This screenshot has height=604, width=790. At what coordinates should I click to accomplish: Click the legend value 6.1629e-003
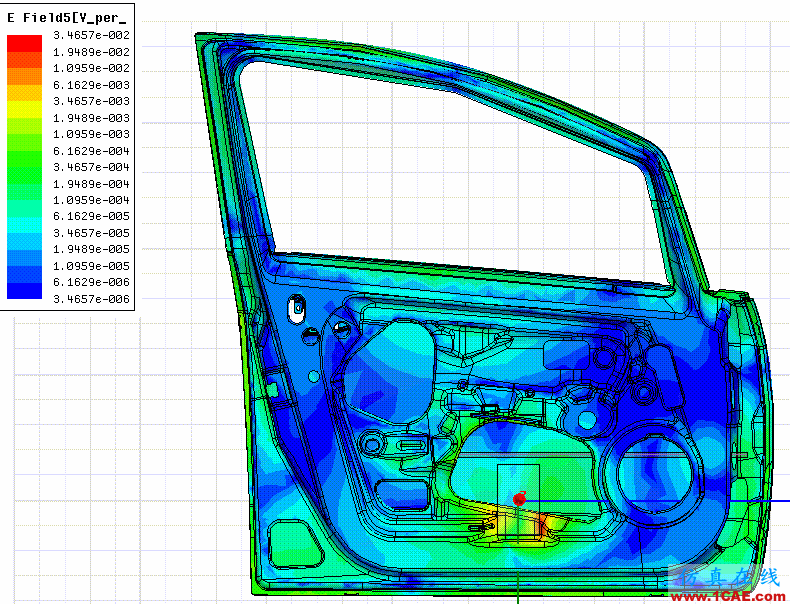tap(91, 85)
